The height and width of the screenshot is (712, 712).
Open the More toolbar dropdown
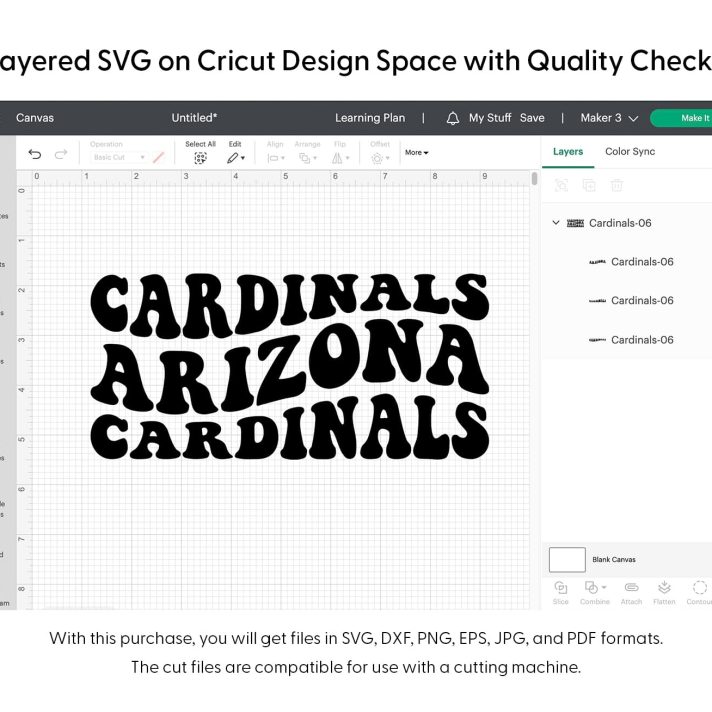416,153
